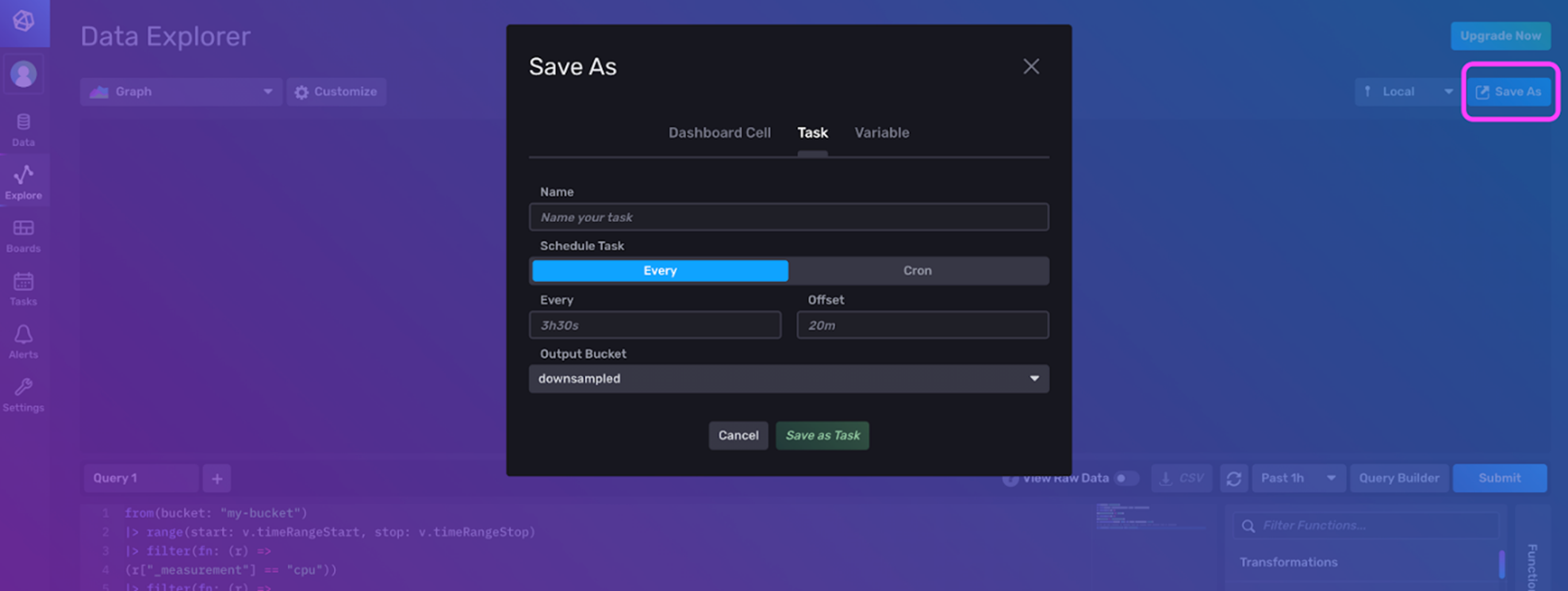This screenshot has width=1568, height=591.
Task: Focus the task Name input field
Action: tap(788, 217)
